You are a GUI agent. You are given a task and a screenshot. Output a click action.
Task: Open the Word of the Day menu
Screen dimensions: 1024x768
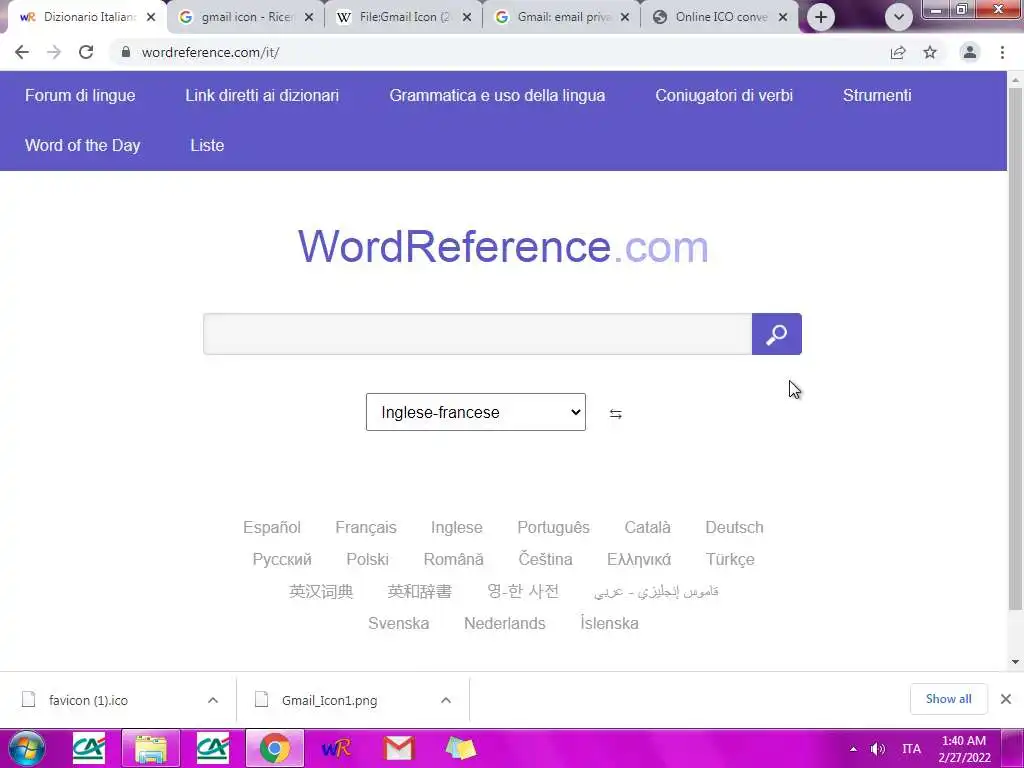83,145
